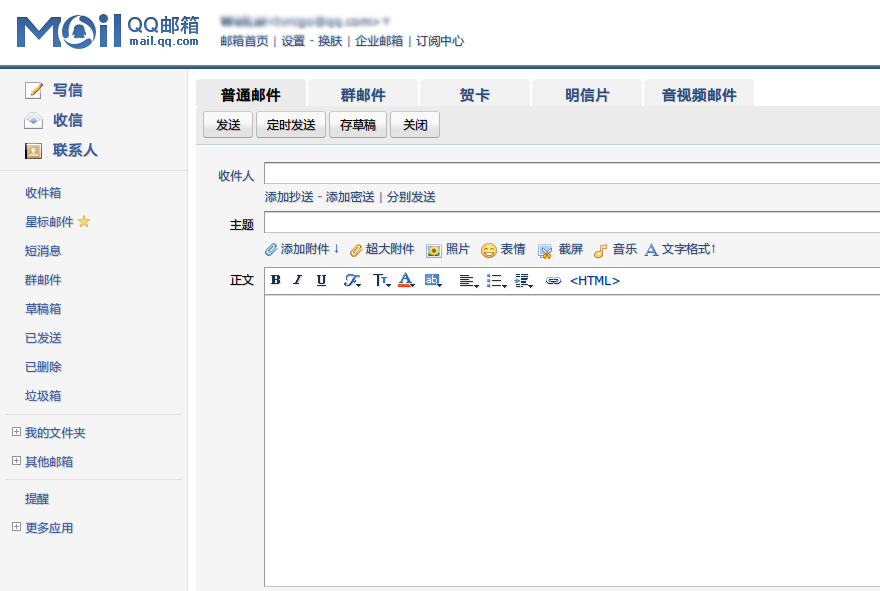
Task: Expand the 我的文件夹 folder section
Action: [15, 432]
